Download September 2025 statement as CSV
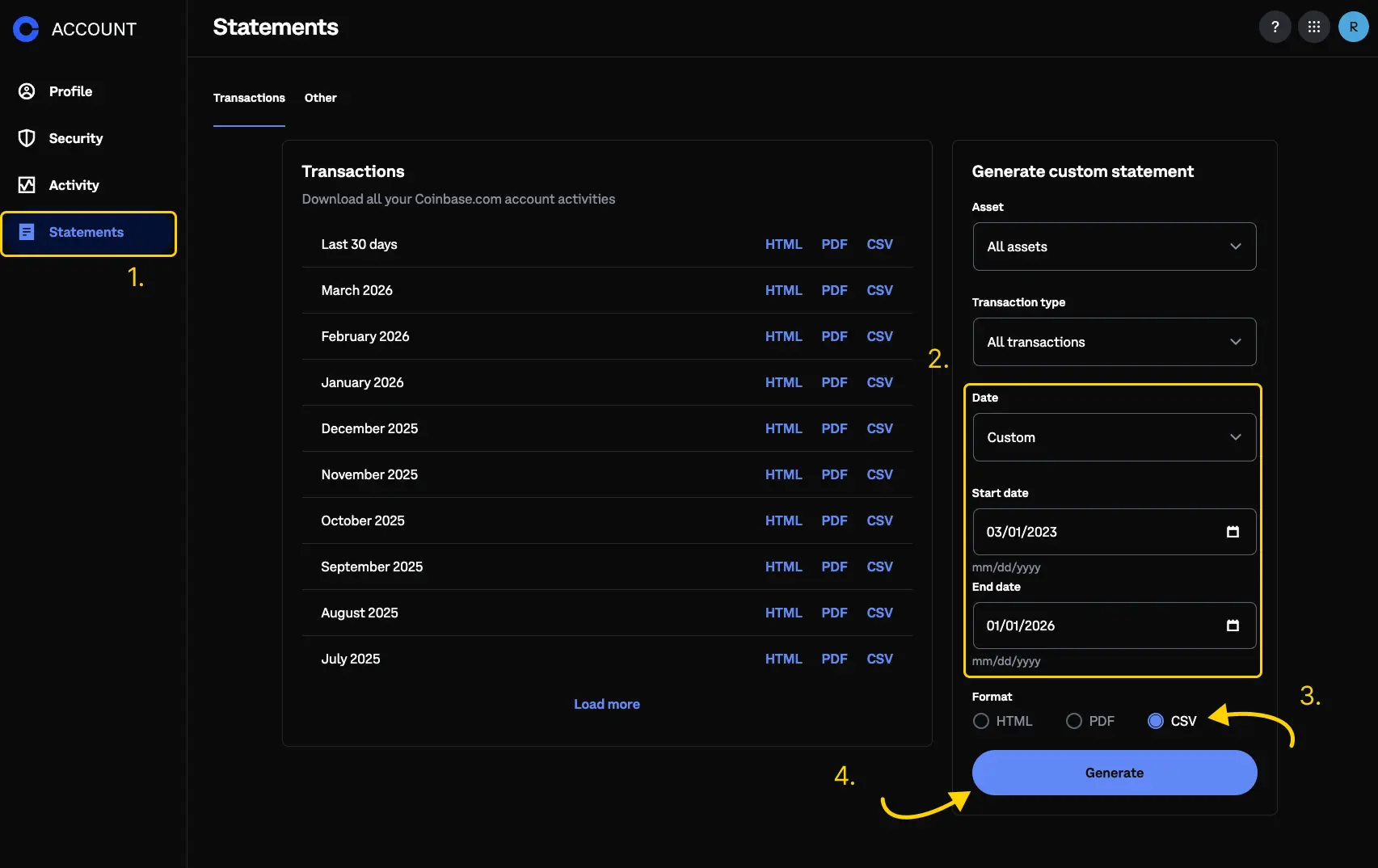The width and height of the screenshot is (1378, 868). 879,567
